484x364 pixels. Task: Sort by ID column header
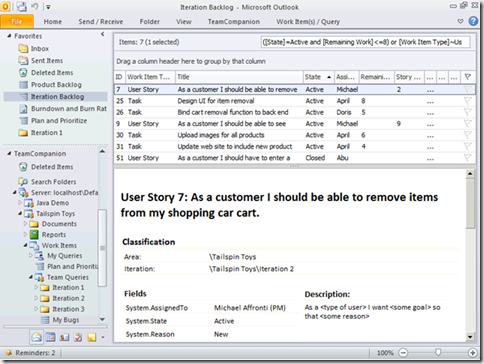(119, 77)
